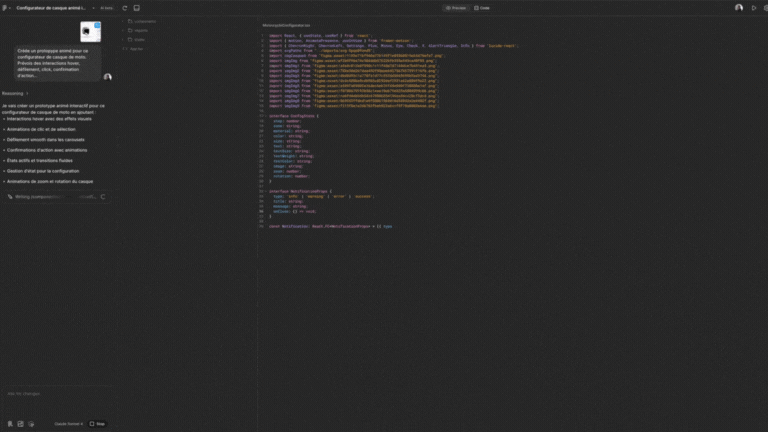Click the play icon at top right
Viewport: 768px width, 432px height.
753,7
